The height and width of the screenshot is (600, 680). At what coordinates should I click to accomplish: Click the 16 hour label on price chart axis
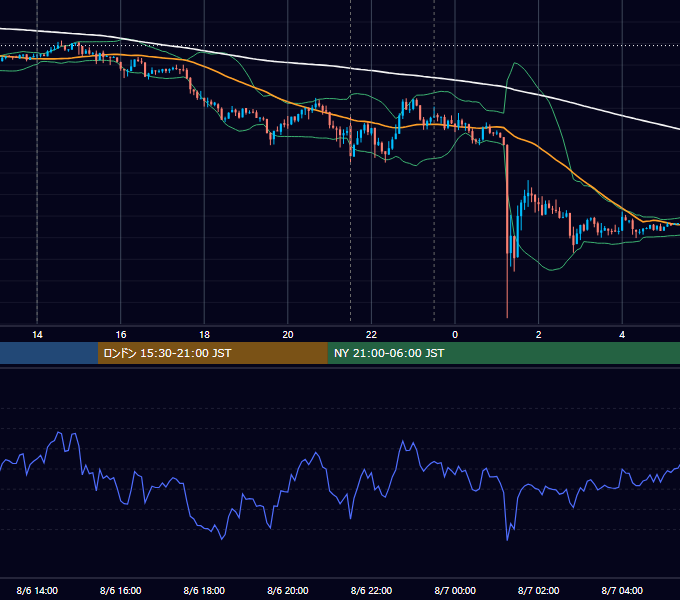coord(121,335)
